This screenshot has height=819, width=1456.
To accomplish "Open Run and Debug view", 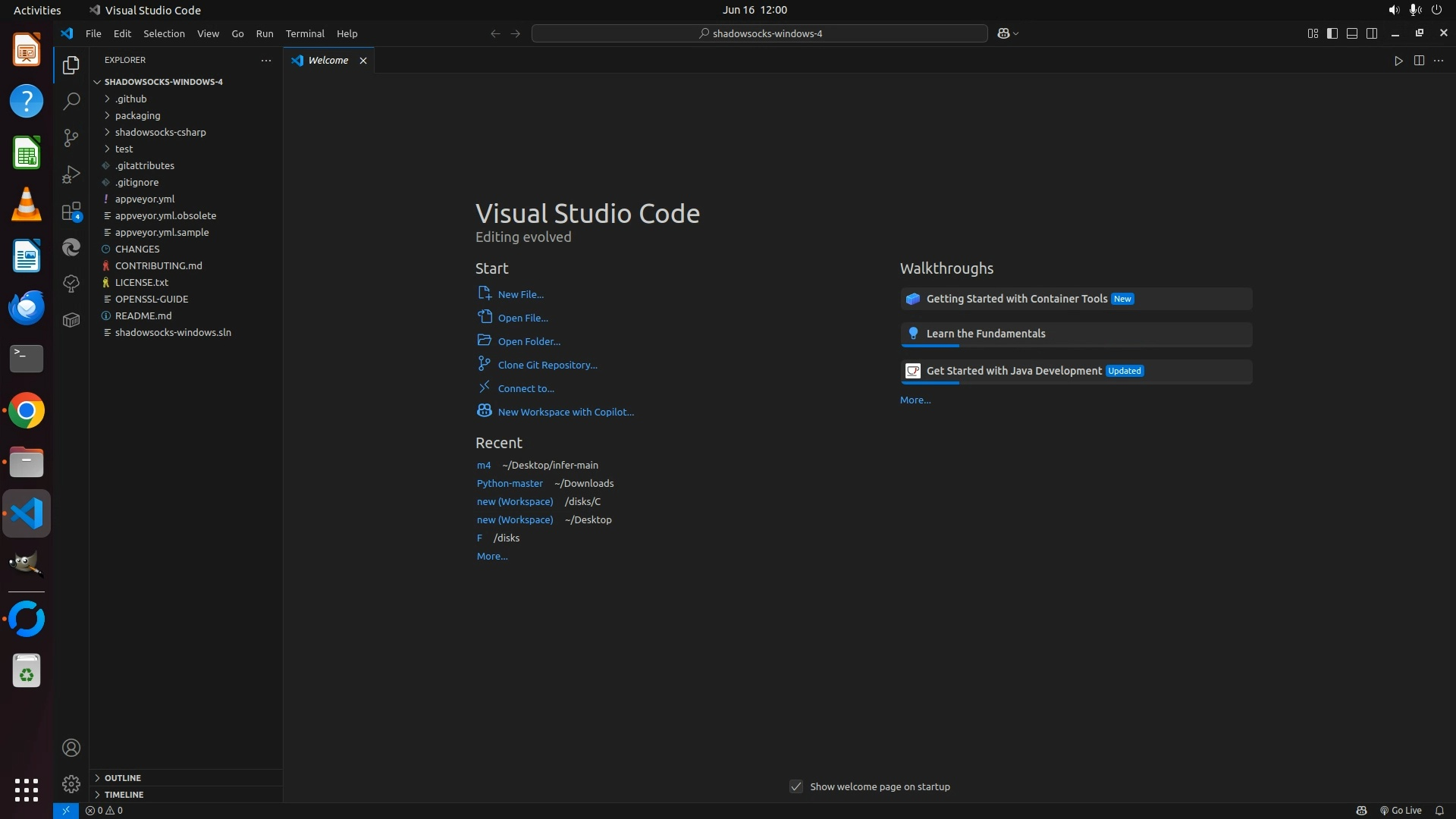I will tap(71, 174).
